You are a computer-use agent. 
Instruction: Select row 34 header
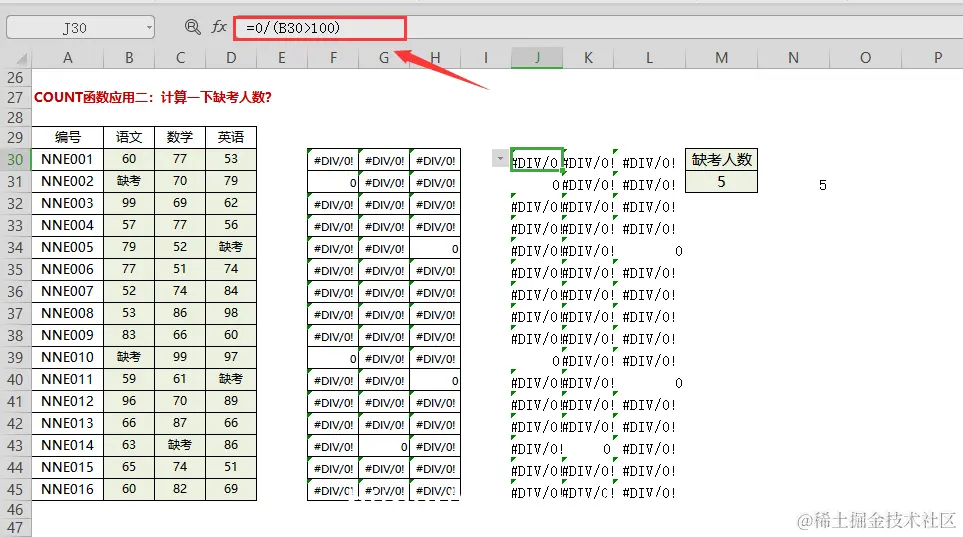15,248
